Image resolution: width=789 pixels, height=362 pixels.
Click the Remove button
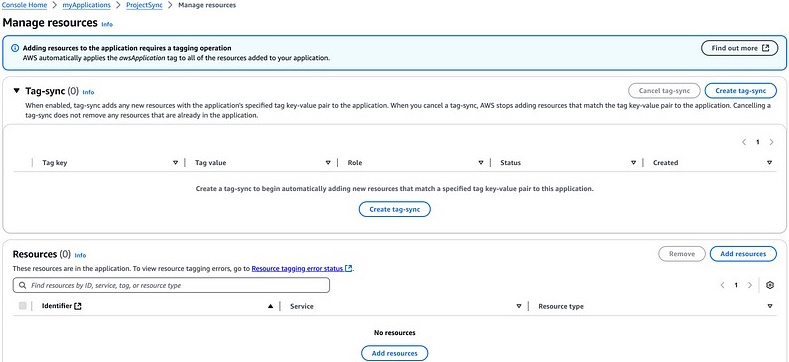point(682,254)
